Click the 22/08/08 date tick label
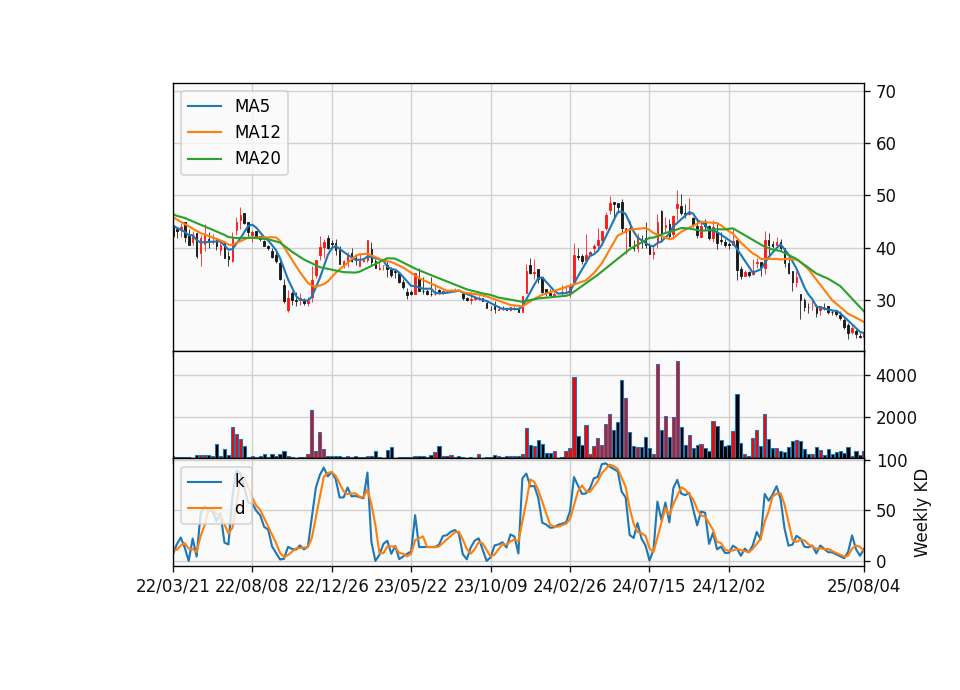The height and width of the screenshot is (690, 960). pyautogui.click(x=252, y=586)
